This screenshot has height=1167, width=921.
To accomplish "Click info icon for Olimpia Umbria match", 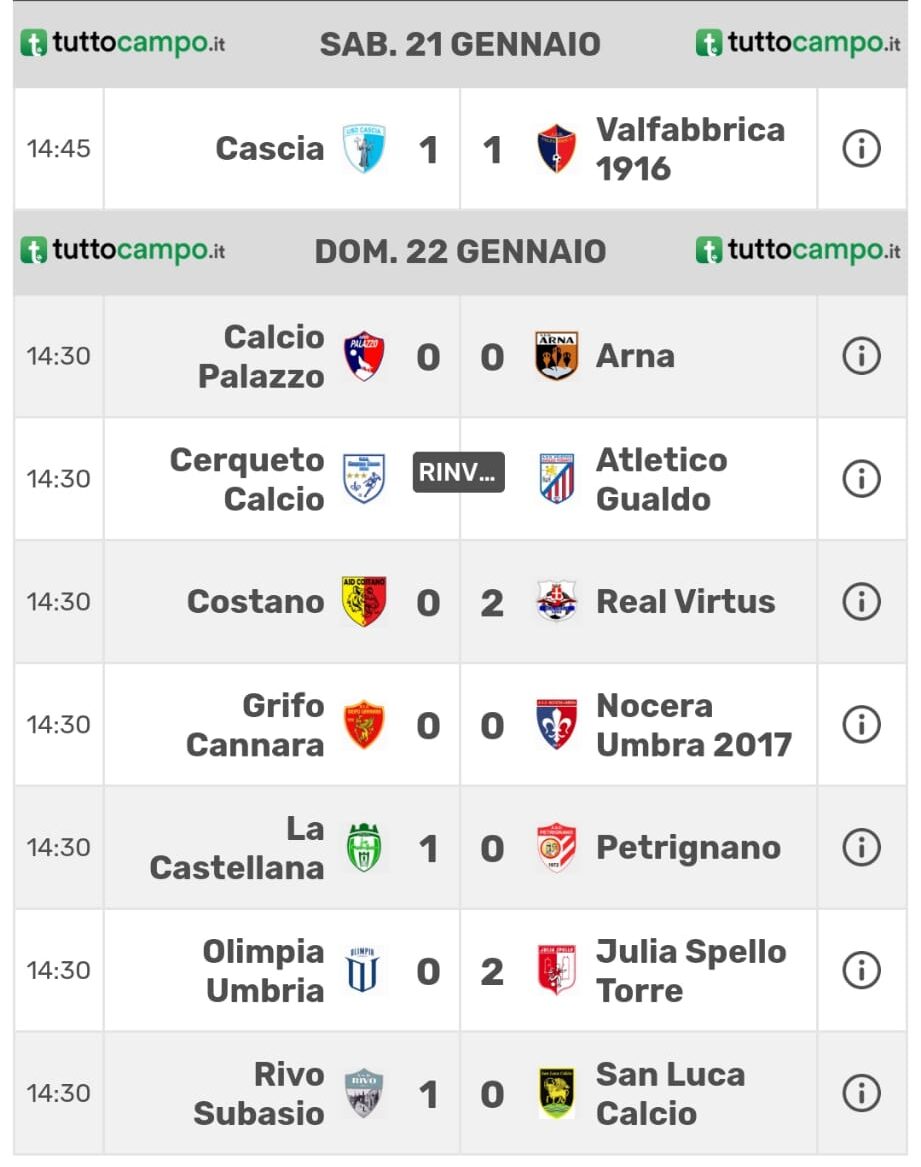I will tap(861, 971).
